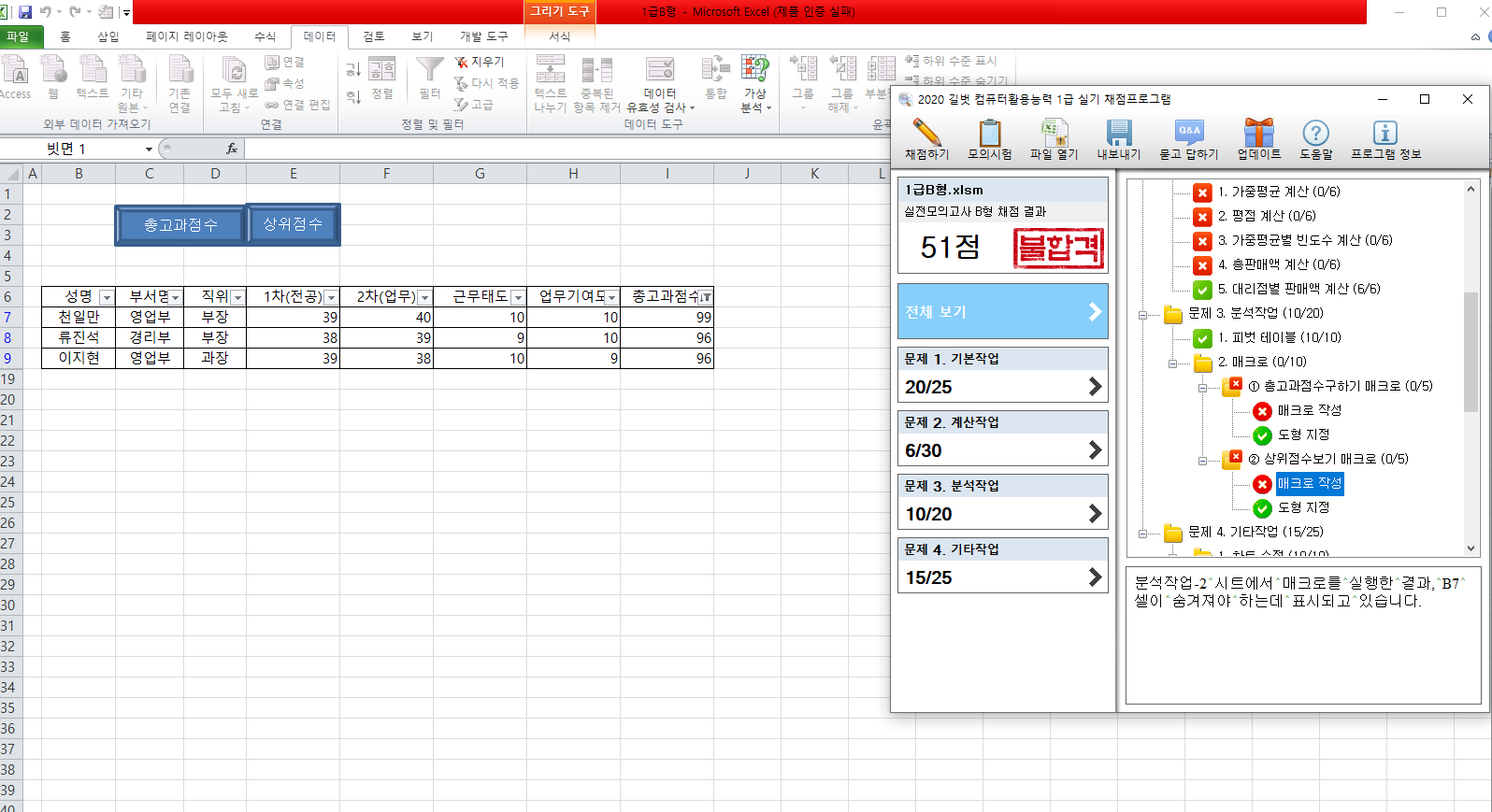Screen dimensions: 1492x812
Task: Click the result tree scroll down arrow
Action: (x=1470, y=548)
